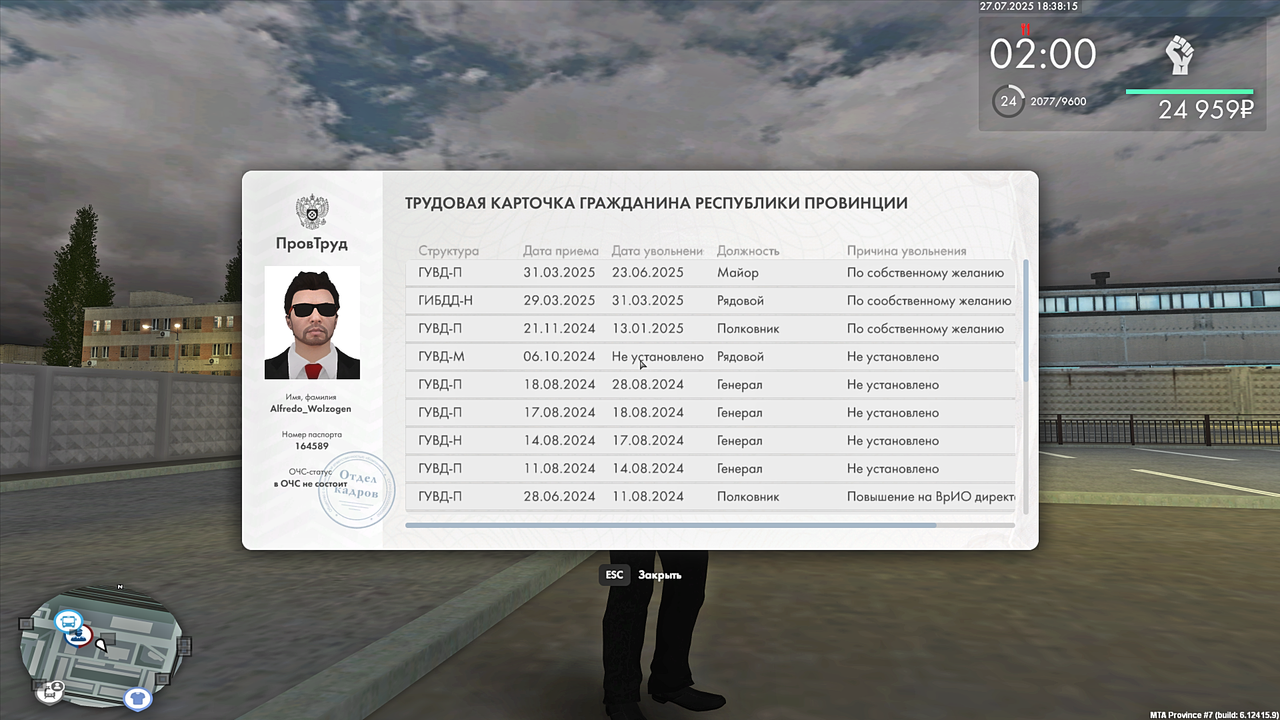Image resolution: width=1280 pixels, height=720 pixels.
Task: Click the 29.03.2025 hire date cell
Action: click(x=559, y=301)
